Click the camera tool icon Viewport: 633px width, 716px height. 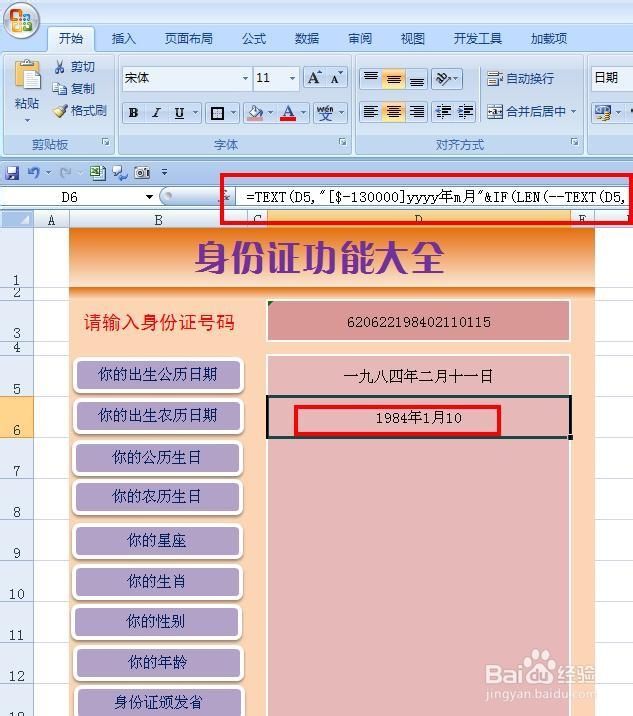click(142, 173)
